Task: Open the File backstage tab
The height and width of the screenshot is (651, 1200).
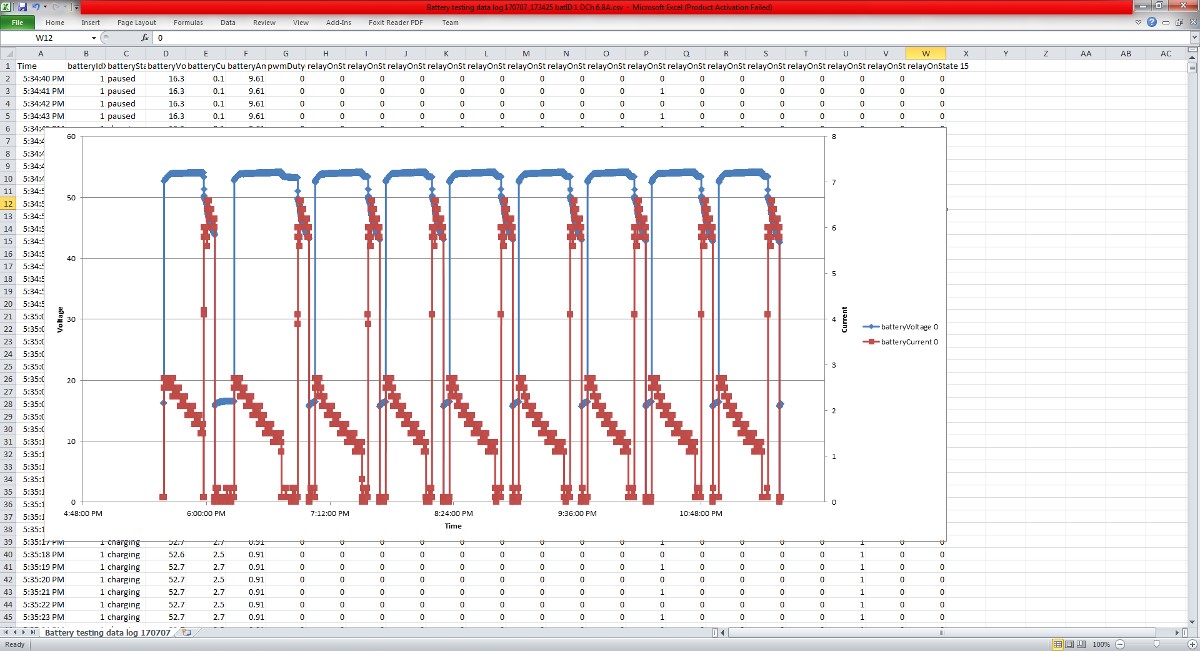Action: (17, 22)
